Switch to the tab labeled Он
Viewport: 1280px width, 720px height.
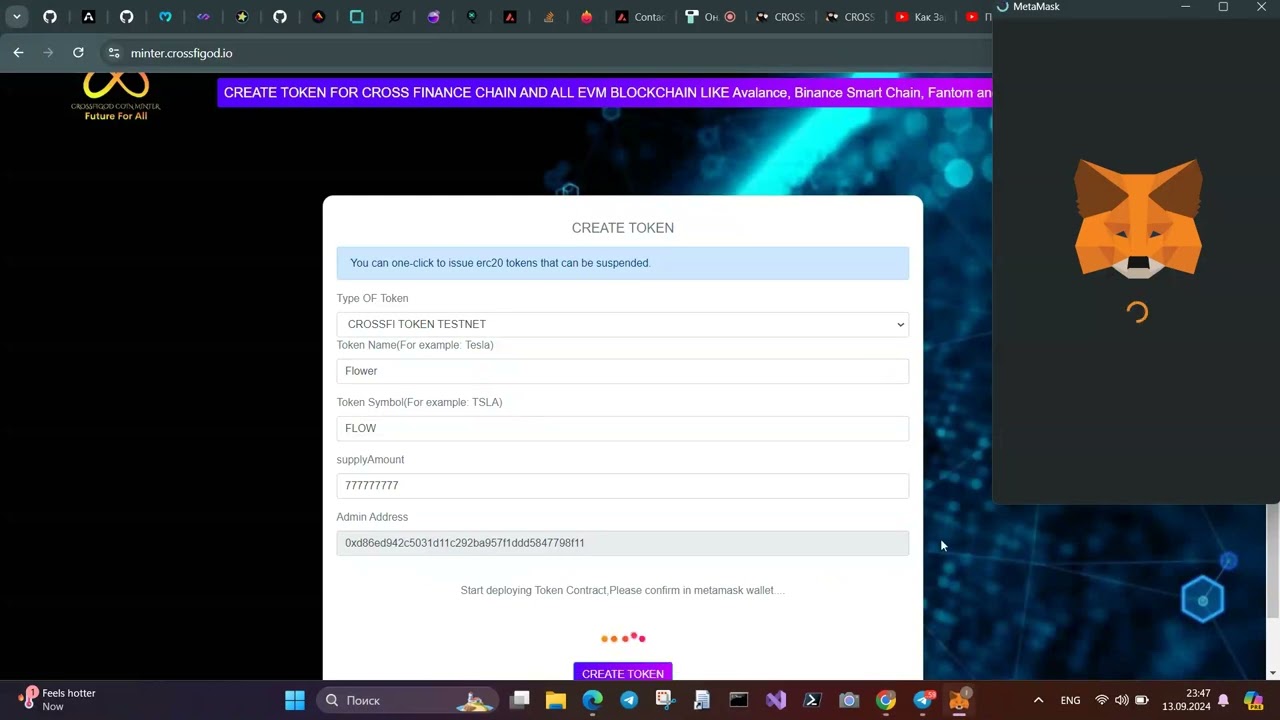coord(711,17)
